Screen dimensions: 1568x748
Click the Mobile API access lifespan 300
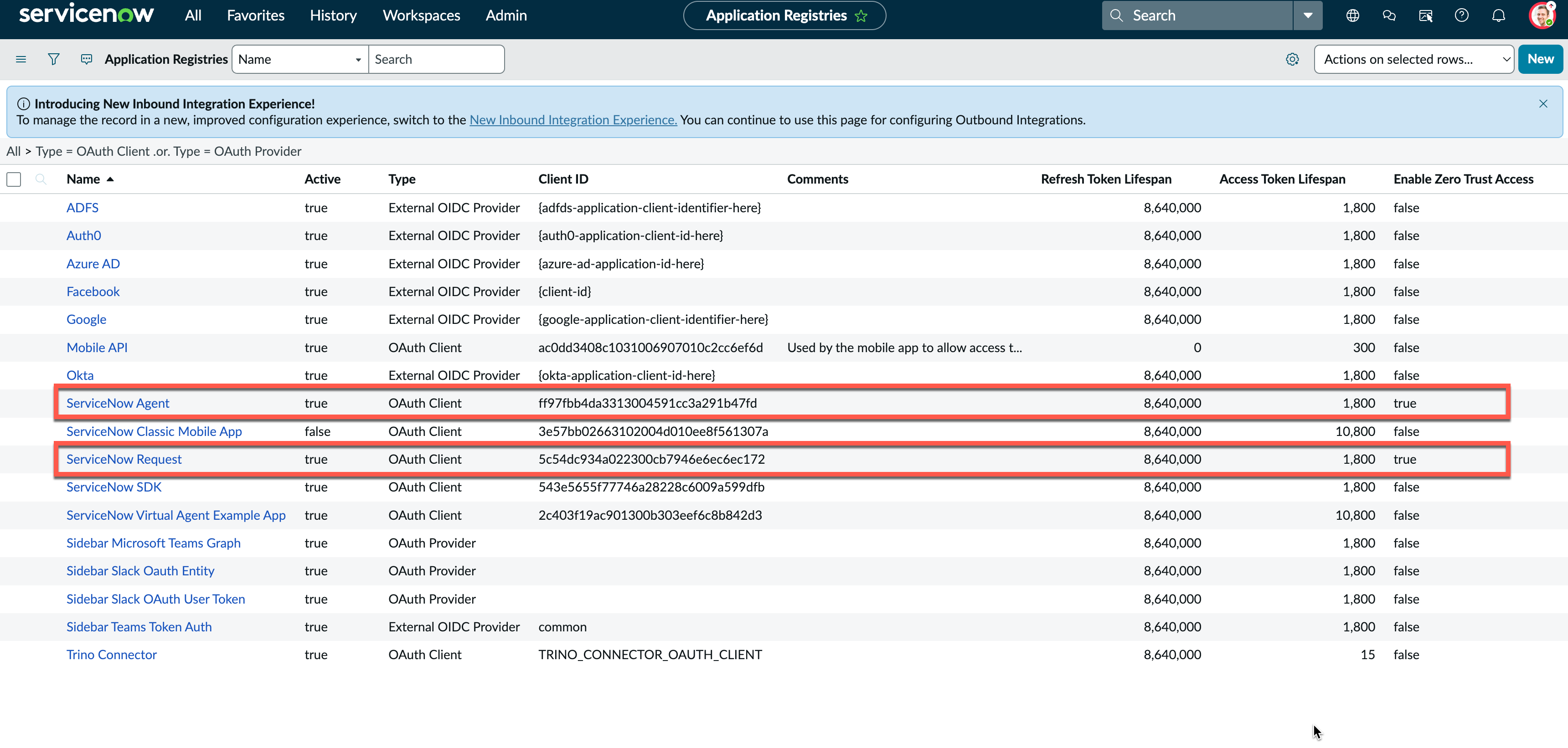[x=1363, y=347]
